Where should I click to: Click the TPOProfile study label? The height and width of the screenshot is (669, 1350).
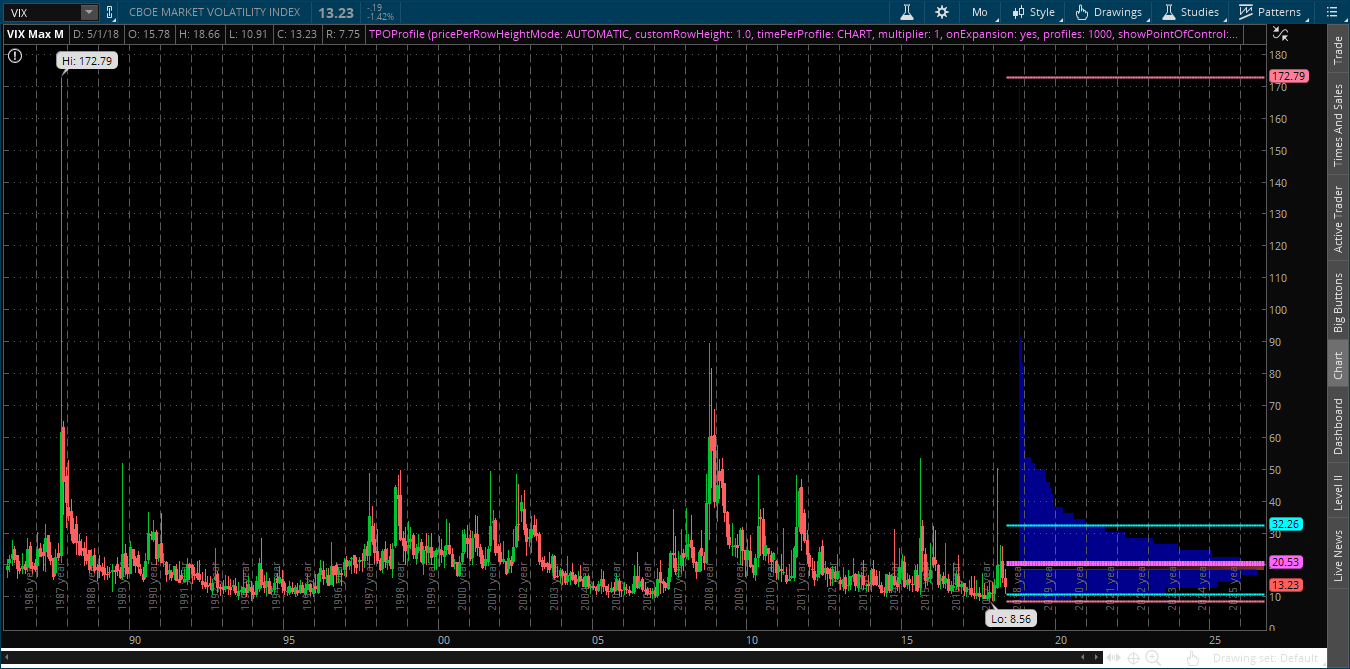coord(804,33)
